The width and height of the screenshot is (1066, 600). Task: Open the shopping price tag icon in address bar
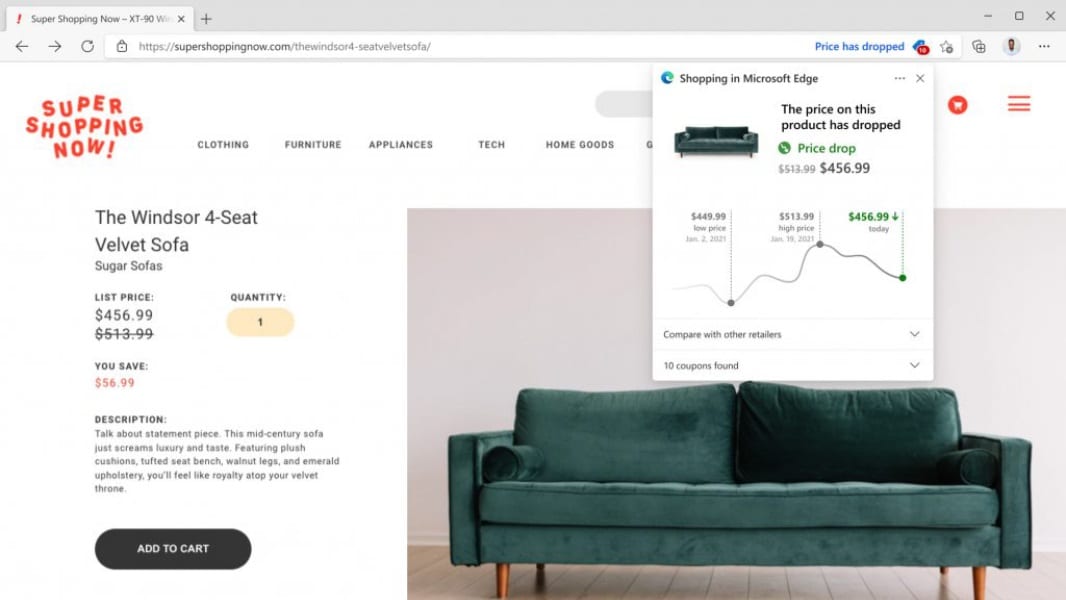[x=921, y=47]
